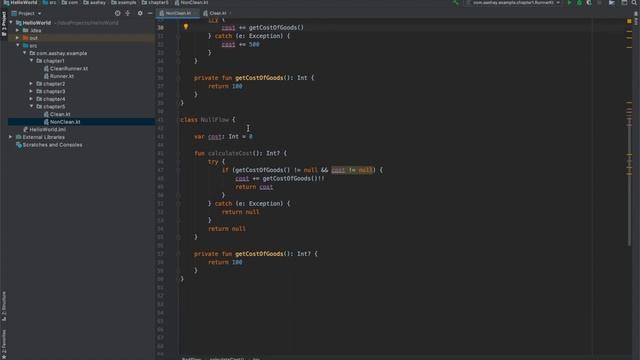Collapse the HelloWorld root project node
Screen dimensions: 640x360
[x=11, y=23]
